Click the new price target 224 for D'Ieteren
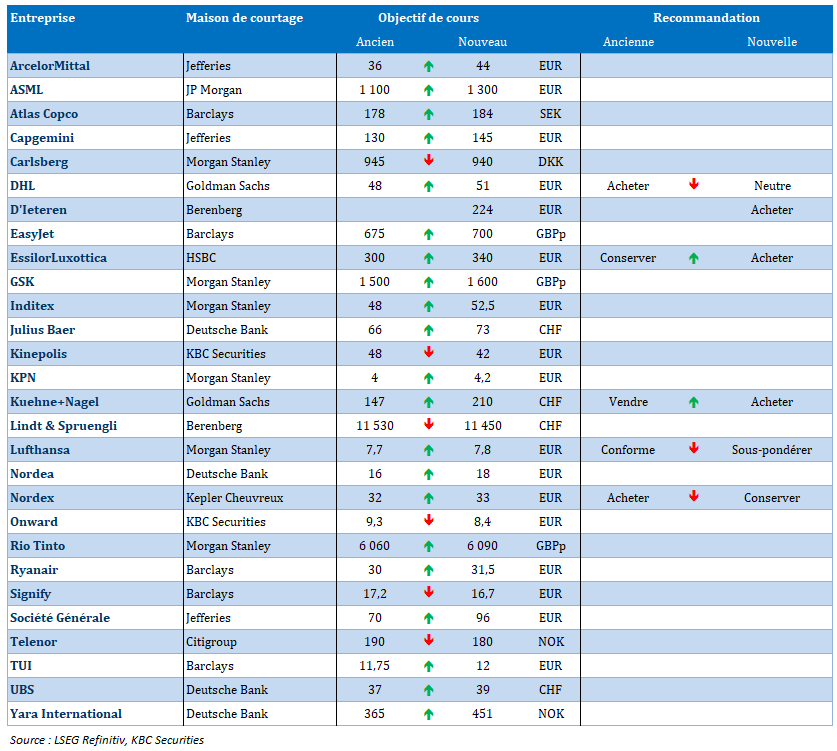The width and height of the screenshot is (837, 751). 482,210
